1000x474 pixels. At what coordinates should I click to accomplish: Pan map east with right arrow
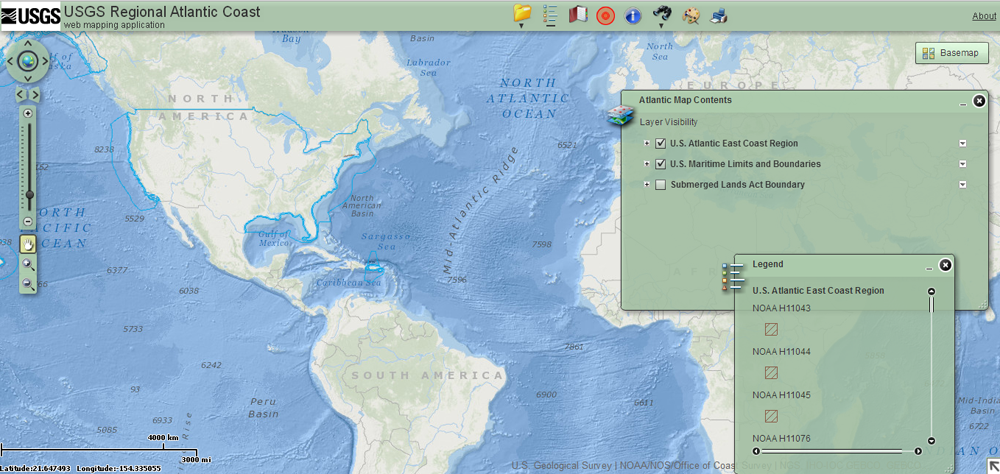(x=44, y=61)
